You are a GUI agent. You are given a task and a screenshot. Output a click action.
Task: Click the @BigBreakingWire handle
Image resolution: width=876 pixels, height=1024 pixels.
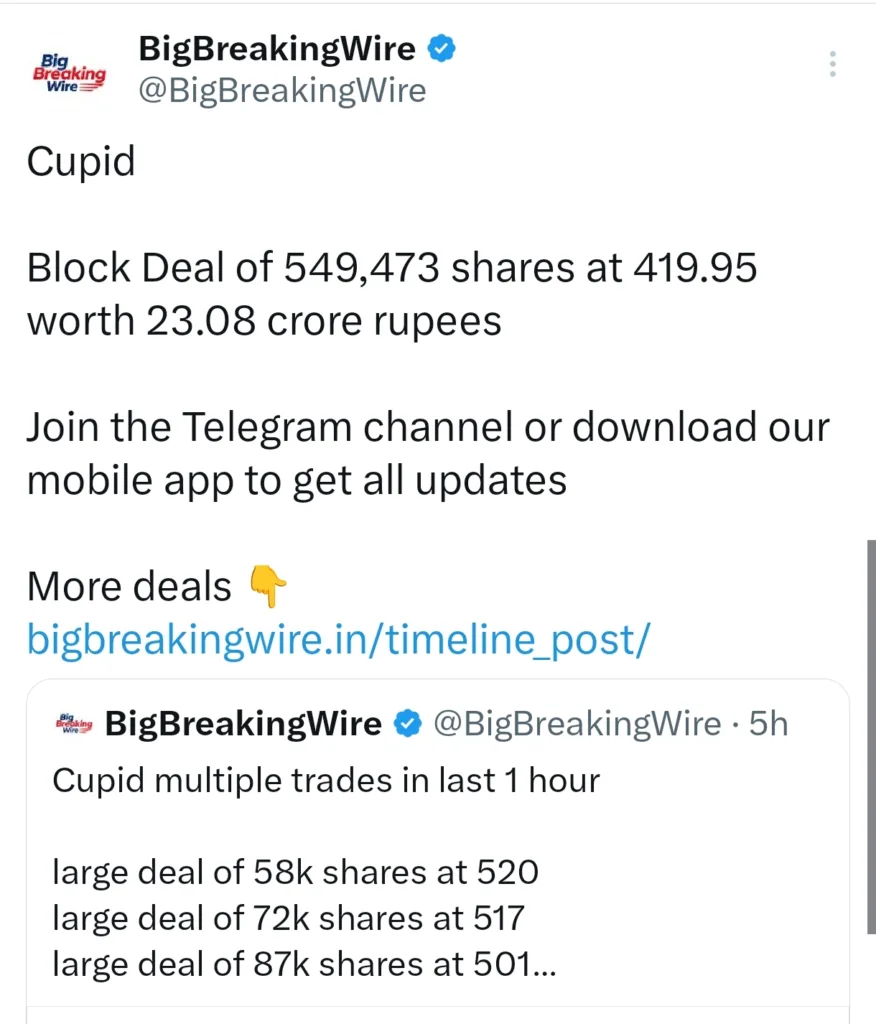[x=283, y=90]
